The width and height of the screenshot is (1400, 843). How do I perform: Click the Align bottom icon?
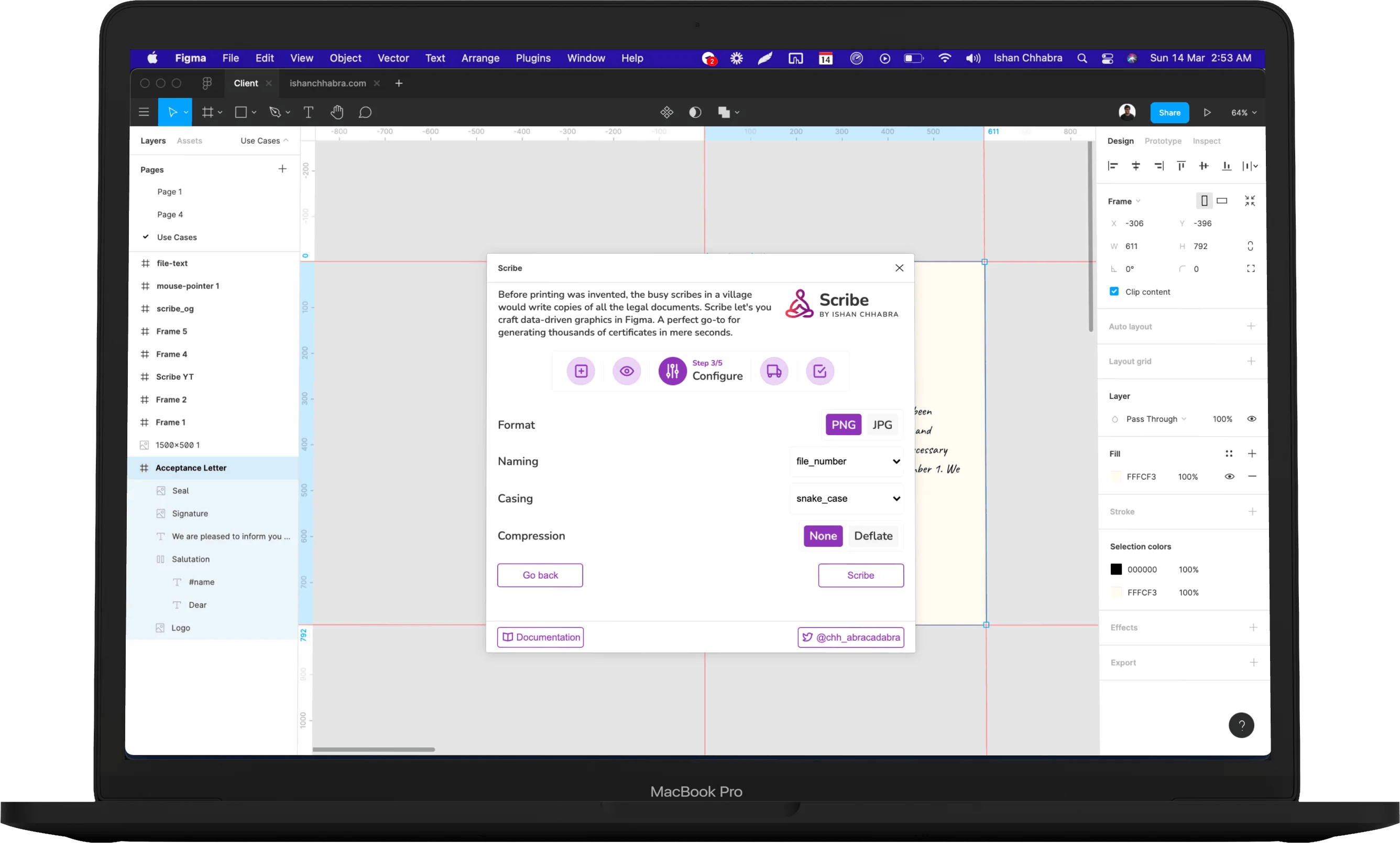click(1227, 166)
